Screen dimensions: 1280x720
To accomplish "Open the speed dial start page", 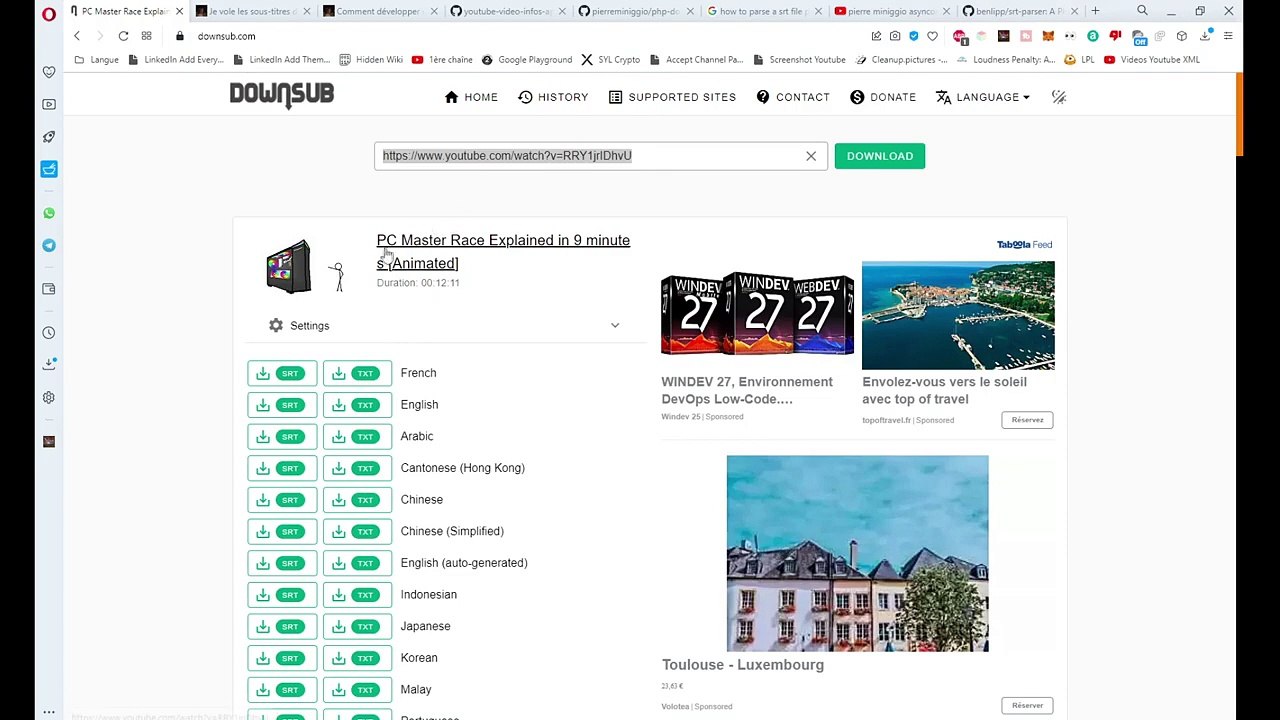I will (146, 36).
